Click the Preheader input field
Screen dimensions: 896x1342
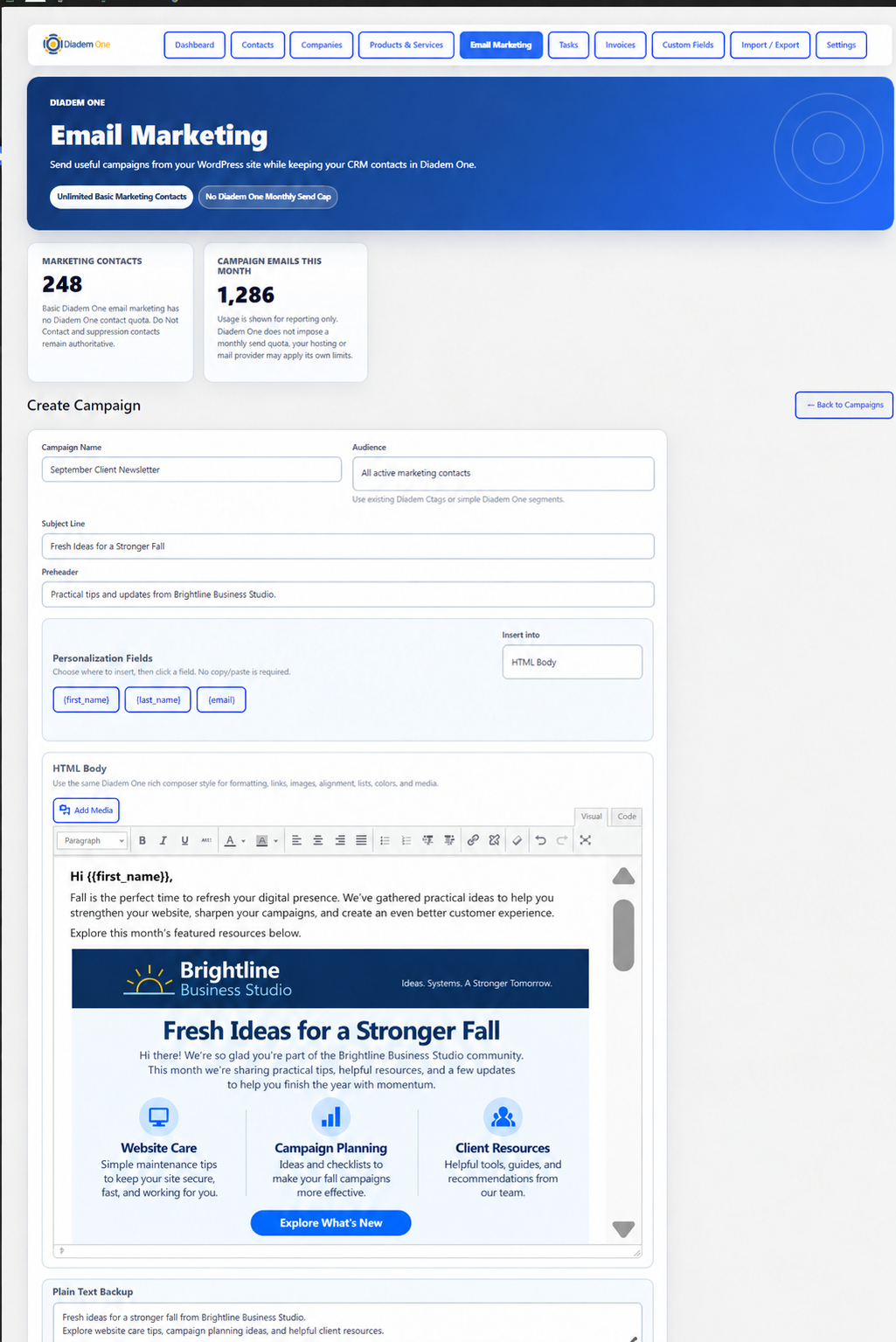tap(348, 595)
